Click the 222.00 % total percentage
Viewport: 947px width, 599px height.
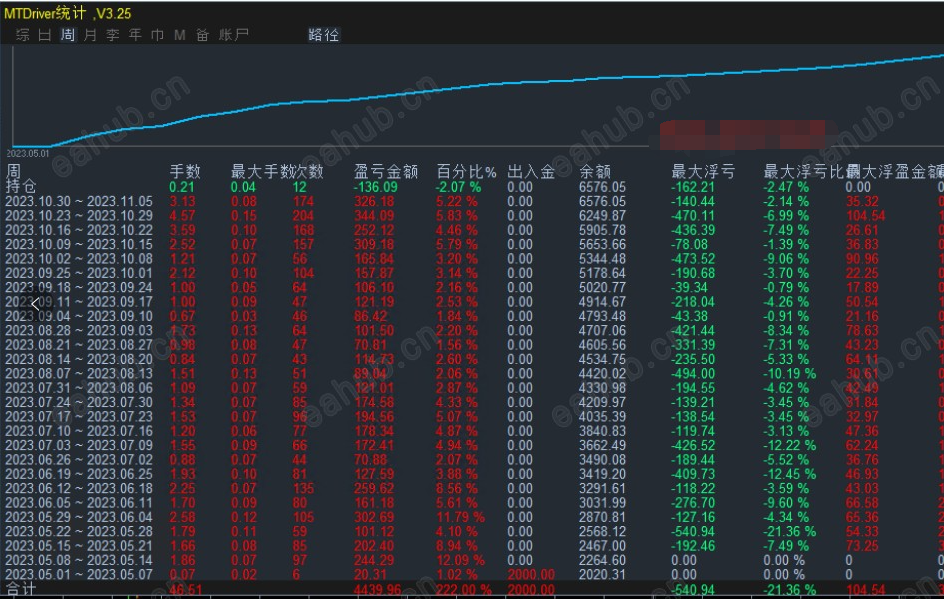coord(464,589)
